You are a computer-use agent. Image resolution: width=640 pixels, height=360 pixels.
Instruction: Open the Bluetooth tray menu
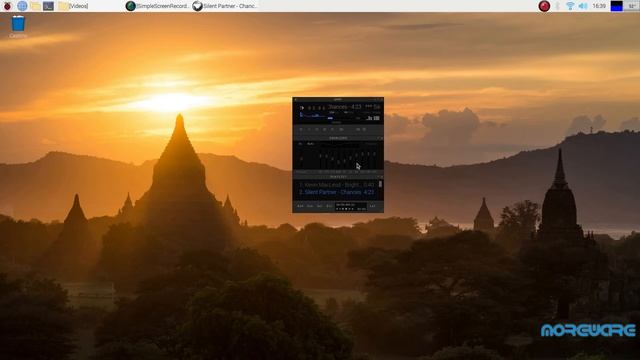[558, 6]
